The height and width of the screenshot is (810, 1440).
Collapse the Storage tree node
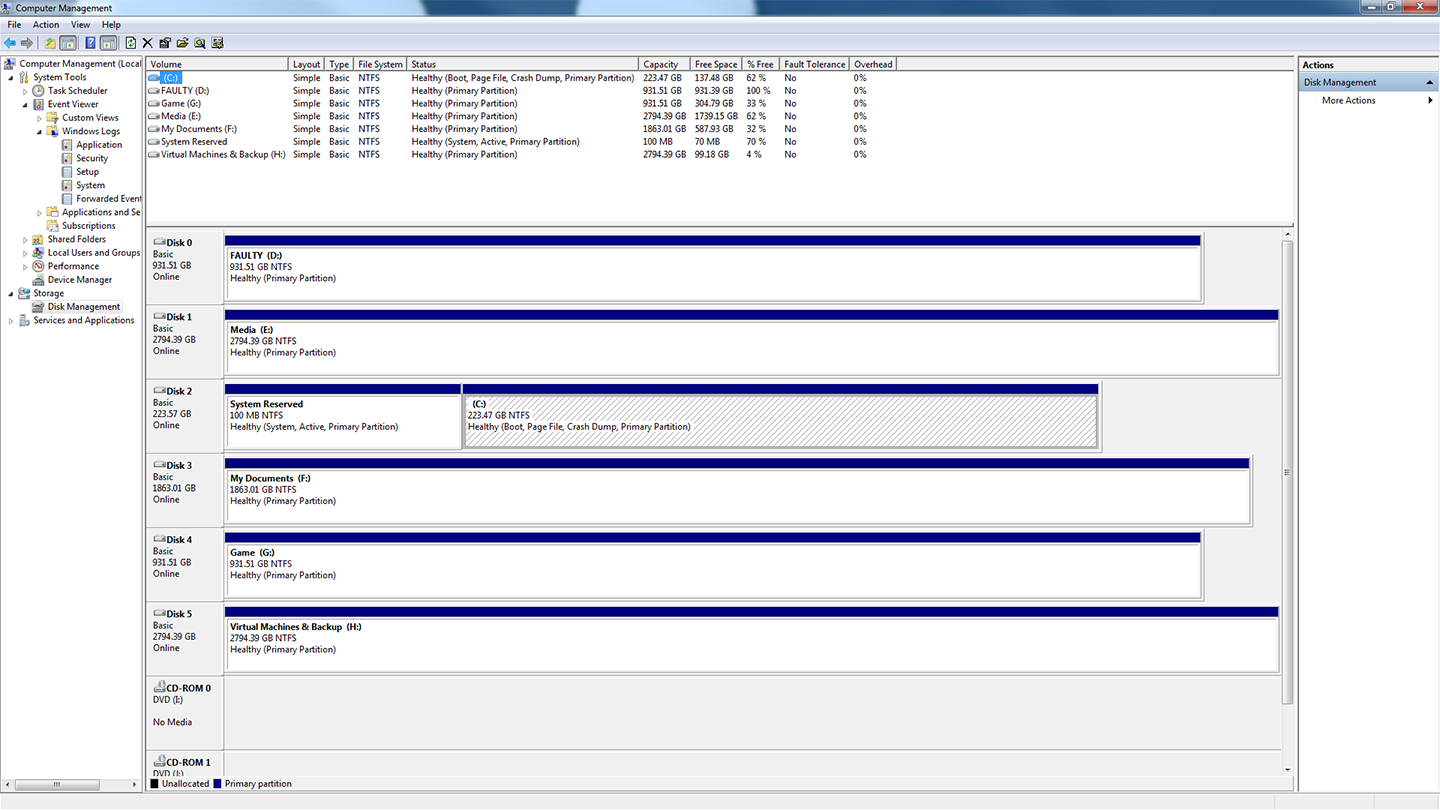(x=11, y=294)
